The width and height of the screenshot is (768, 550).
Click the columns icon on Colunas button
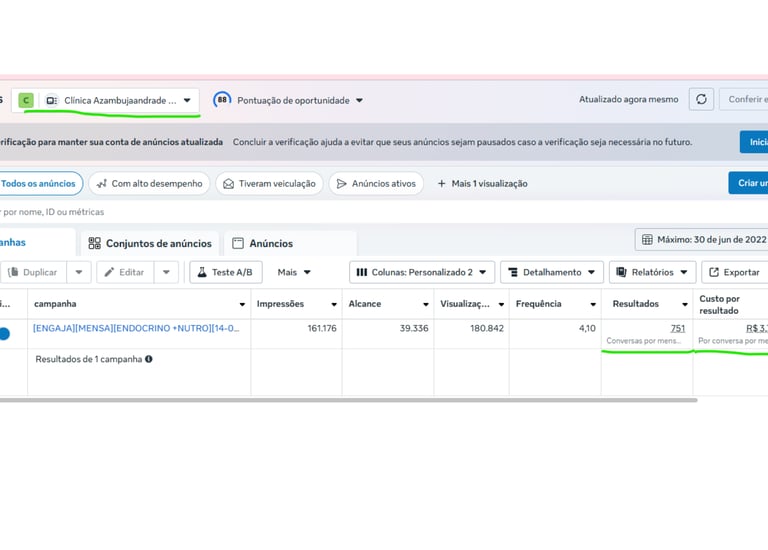[362, 272]
